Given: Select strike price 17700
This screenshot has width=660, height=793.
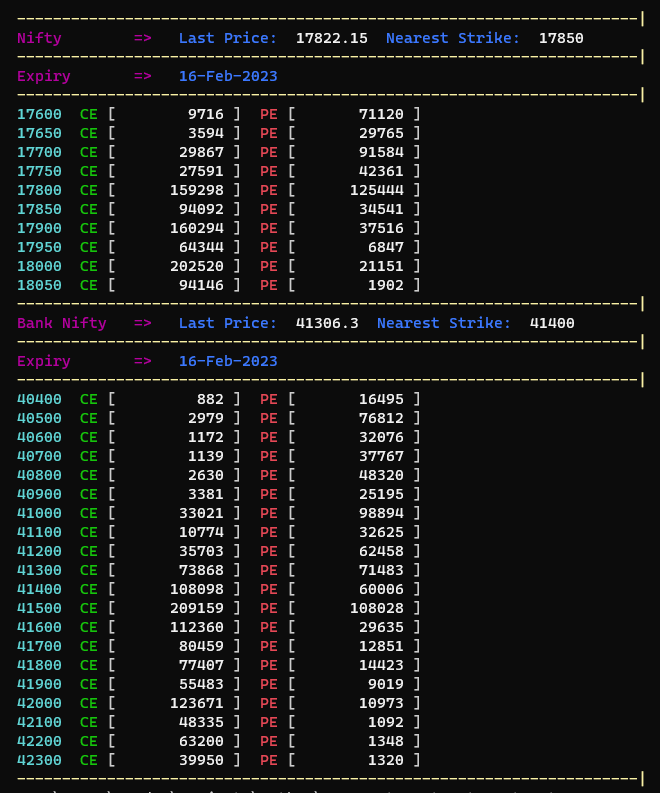Looking at the screenshot, I should pyautogui.click(x=39, y=152).
